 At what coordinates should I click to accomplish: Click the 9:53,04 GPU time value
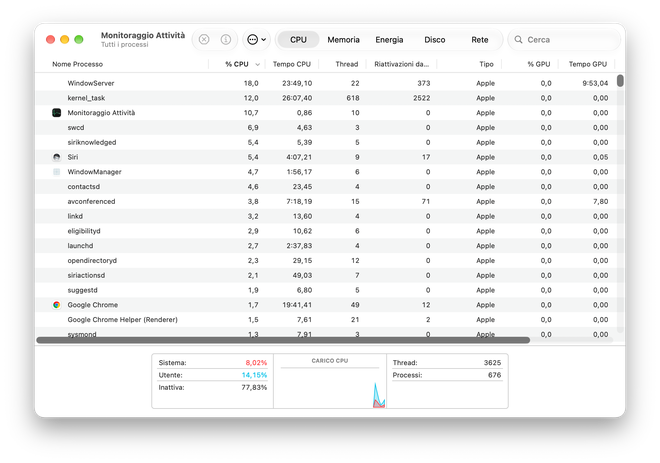coord(595,83)
